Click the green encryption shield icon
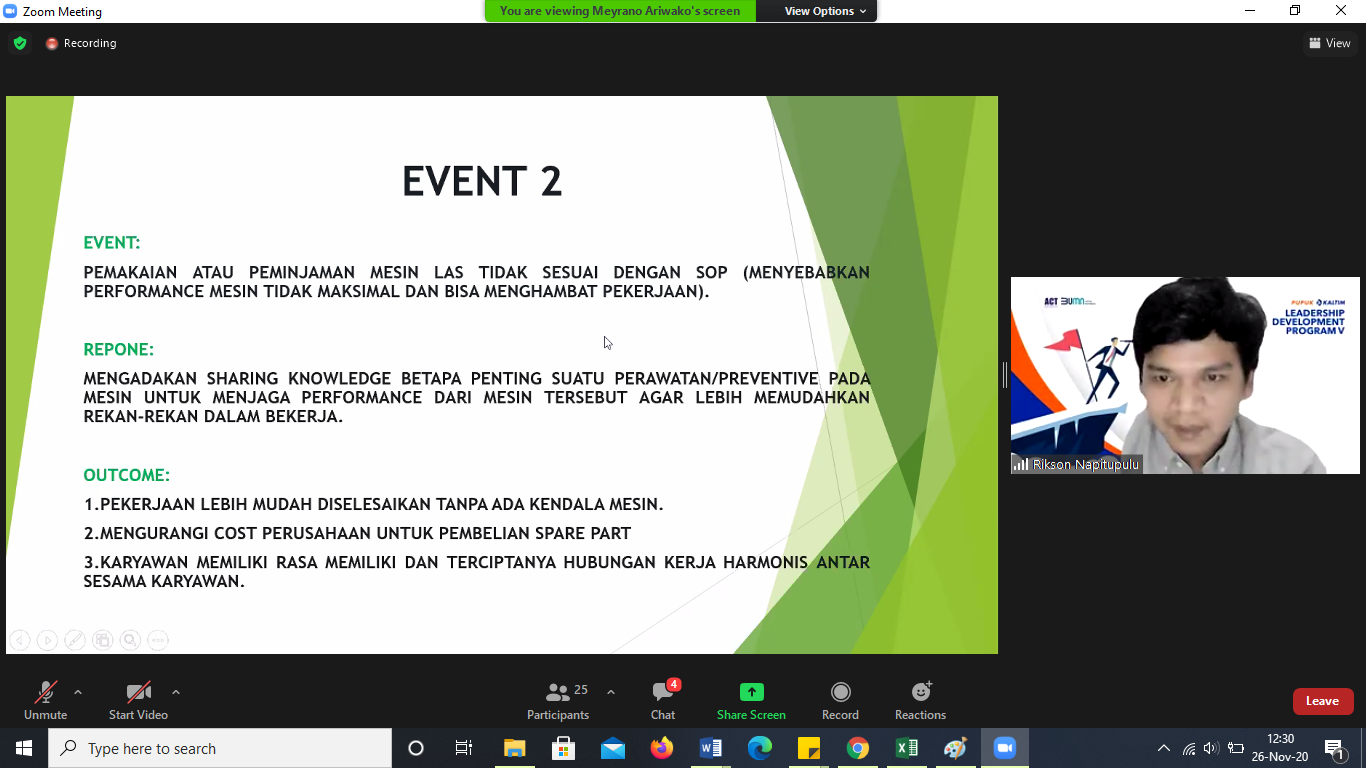The height and width of the screenshot is (768, 1366). [x=20, y=43]
